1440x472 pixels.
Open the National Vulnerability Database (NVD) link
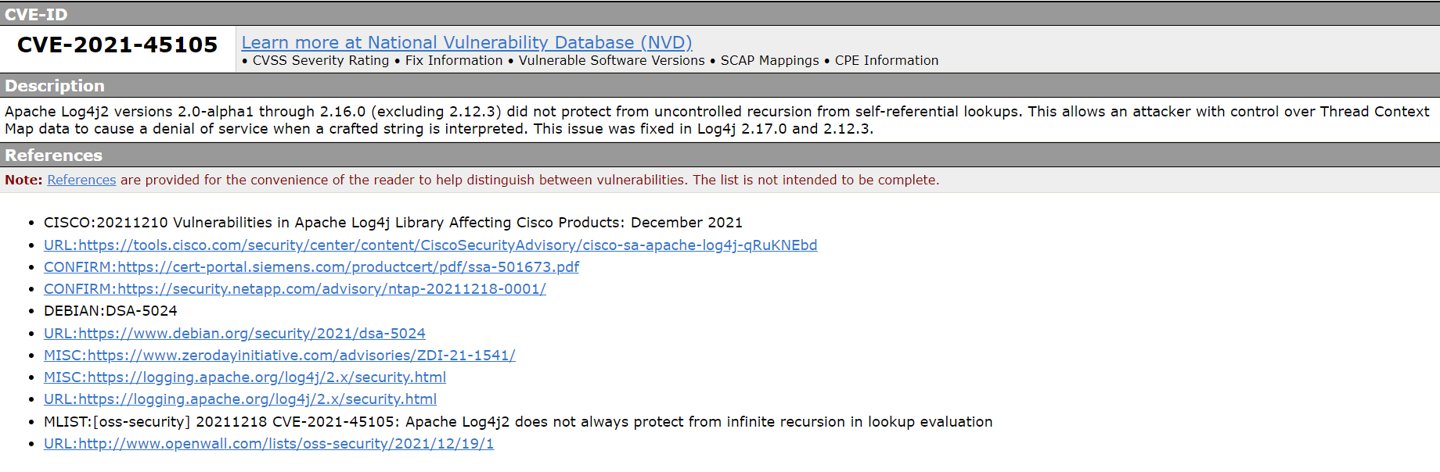(x=467, y=42)
